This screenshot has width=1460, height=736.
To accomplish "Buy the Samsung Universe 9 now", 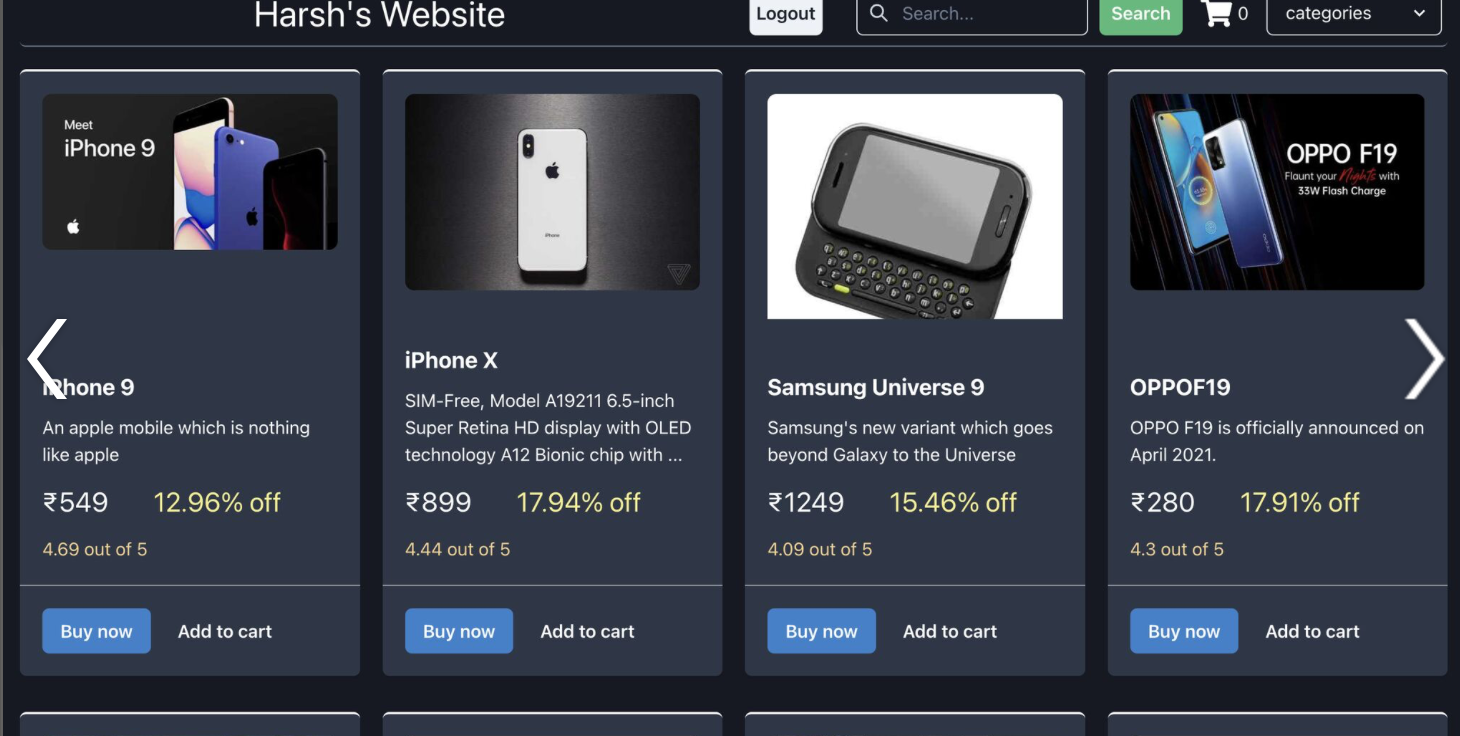I will (821, 631).
